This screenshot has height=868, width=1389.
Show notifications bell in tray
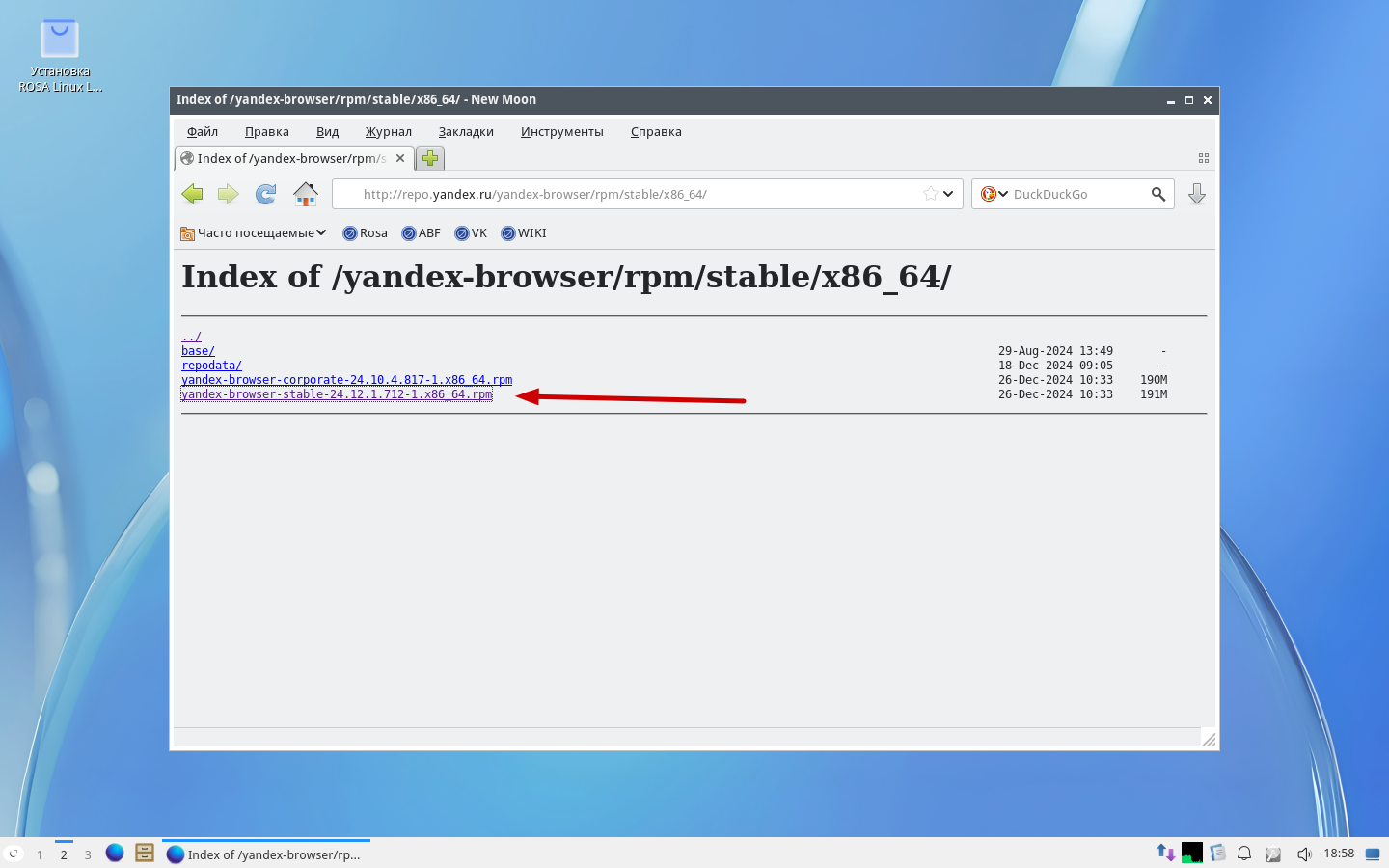[1244, 853]
